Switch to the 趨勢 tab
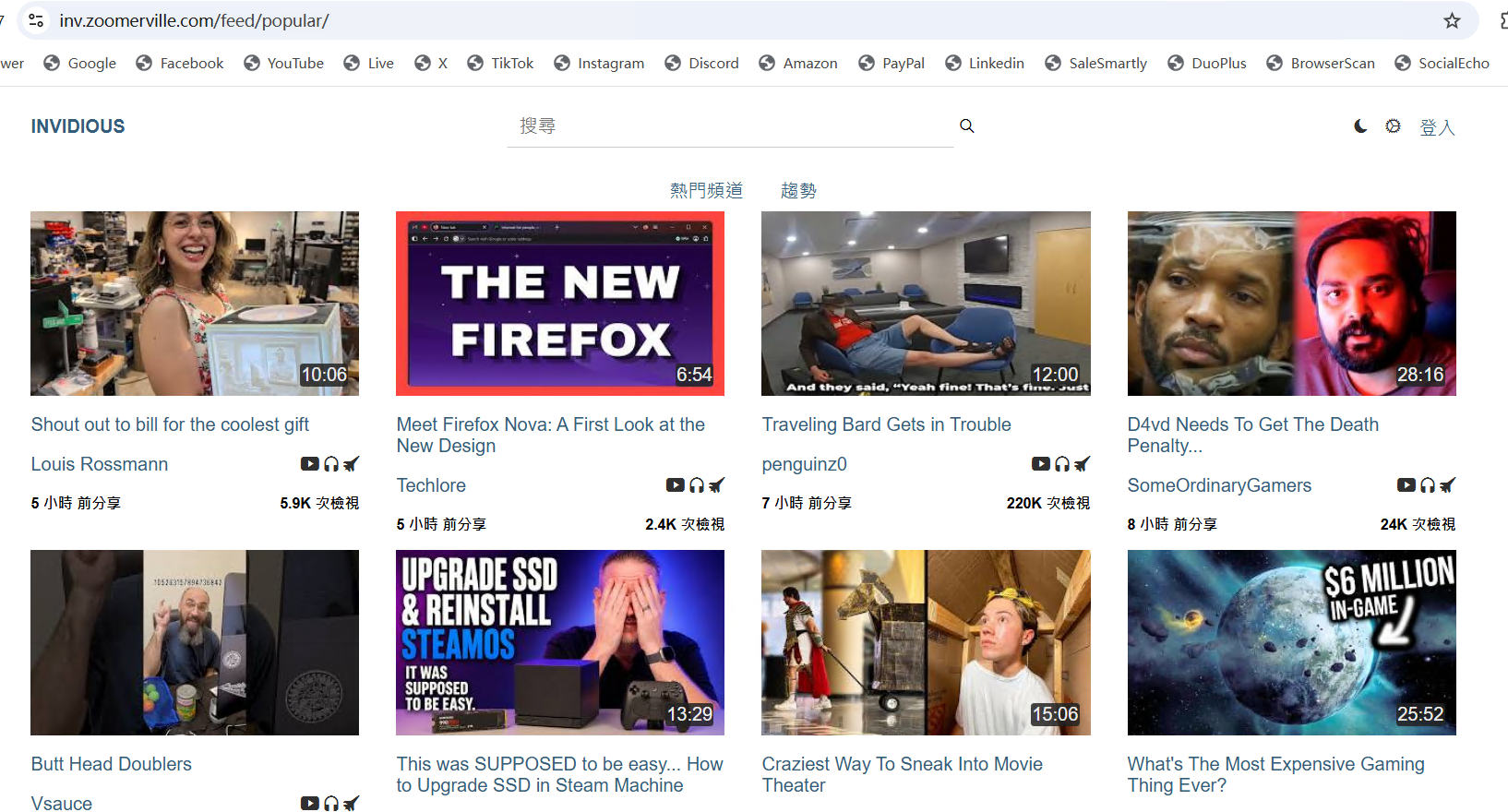 [798, 190]
